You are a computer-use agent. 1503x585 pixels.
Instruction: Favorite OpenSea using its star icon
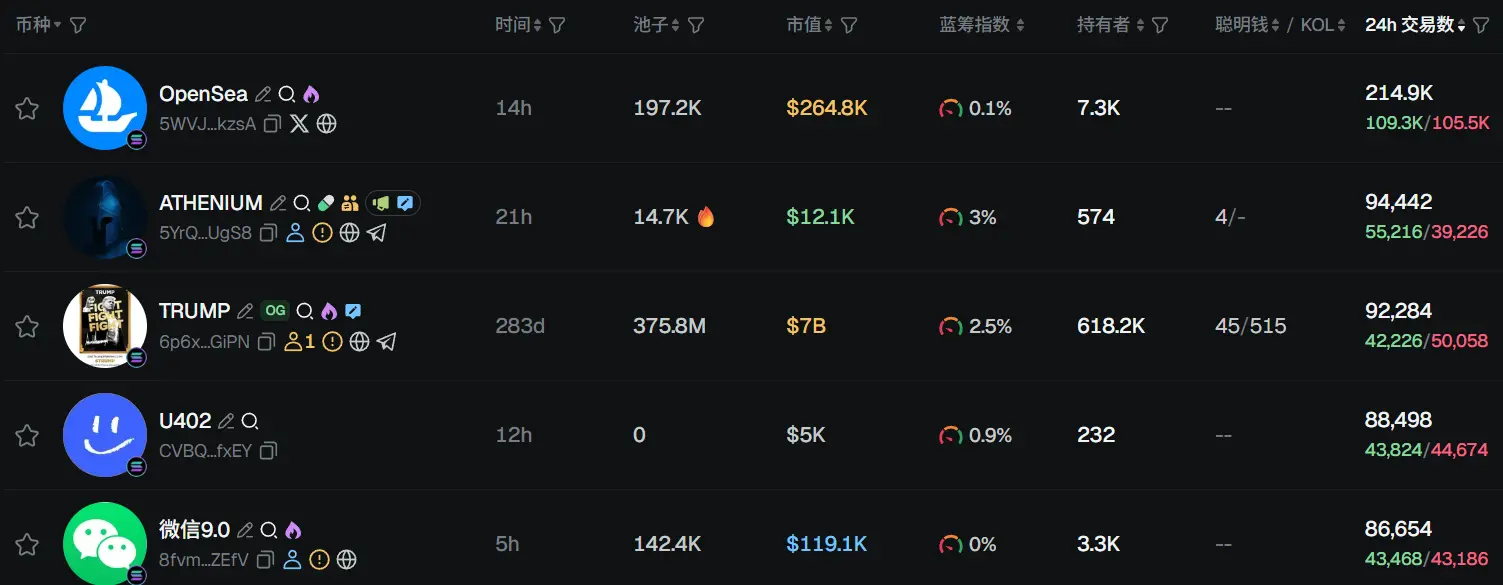27,107
